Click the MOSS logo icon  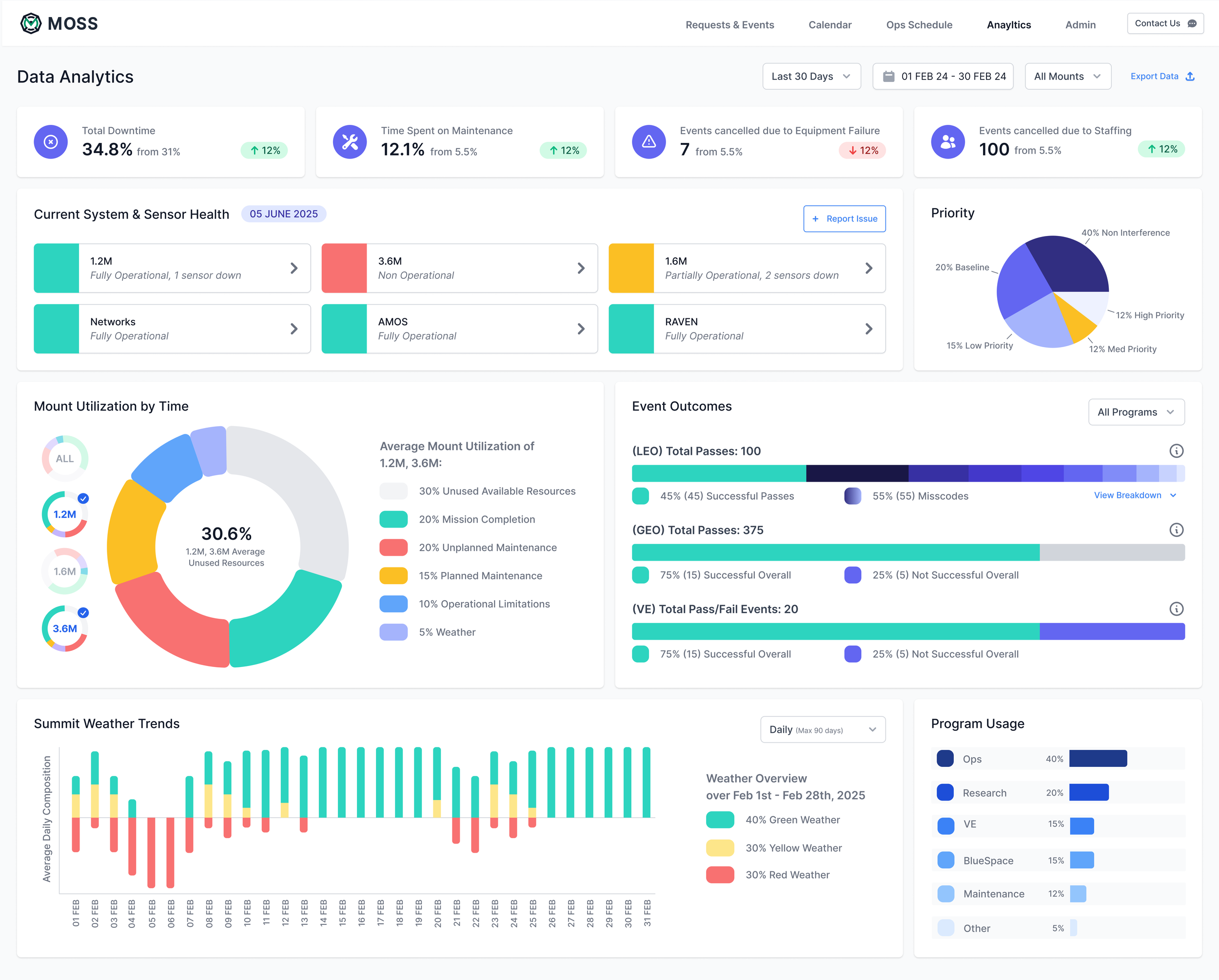(31, 24)
